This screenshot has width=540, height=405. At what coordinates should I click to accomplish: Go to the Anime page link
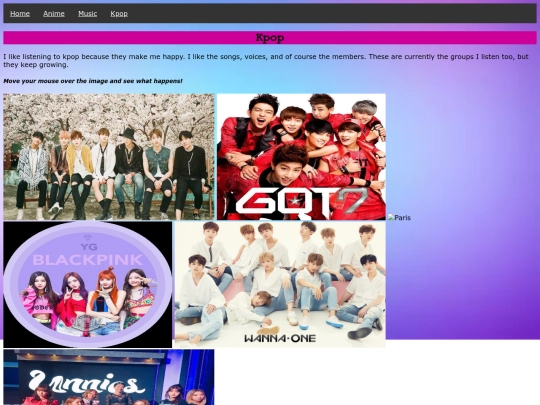coord(54,14)
